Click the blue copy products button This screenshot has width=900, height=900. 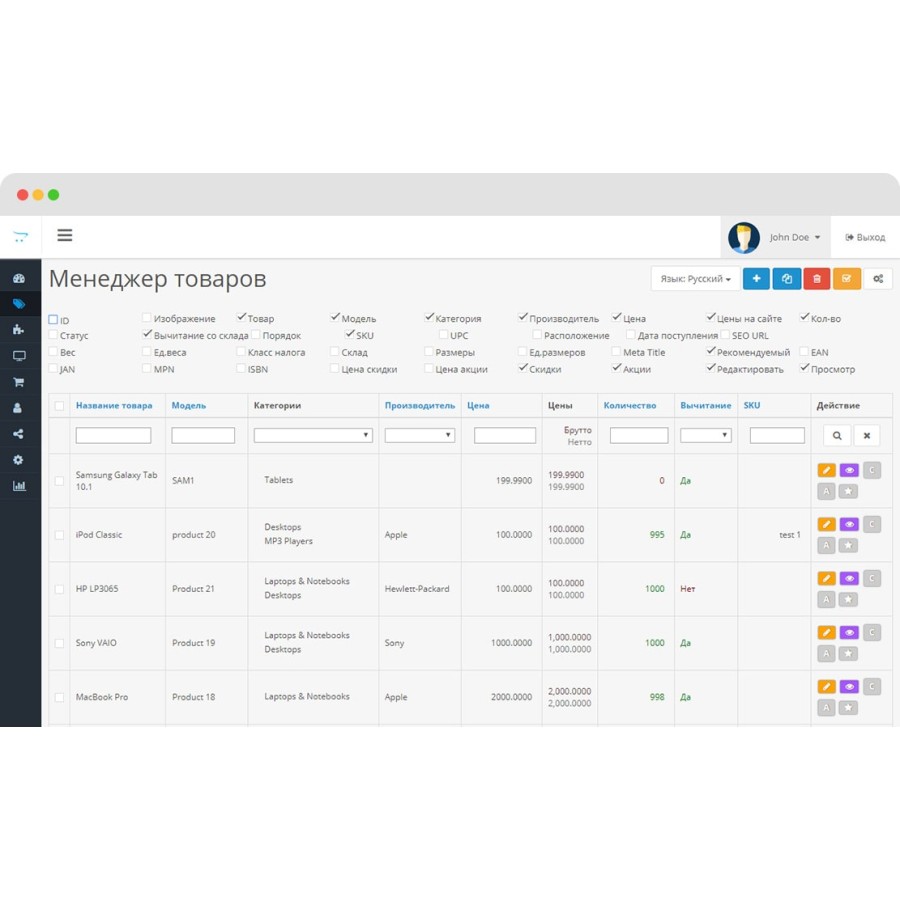click(x=786, y=278)
